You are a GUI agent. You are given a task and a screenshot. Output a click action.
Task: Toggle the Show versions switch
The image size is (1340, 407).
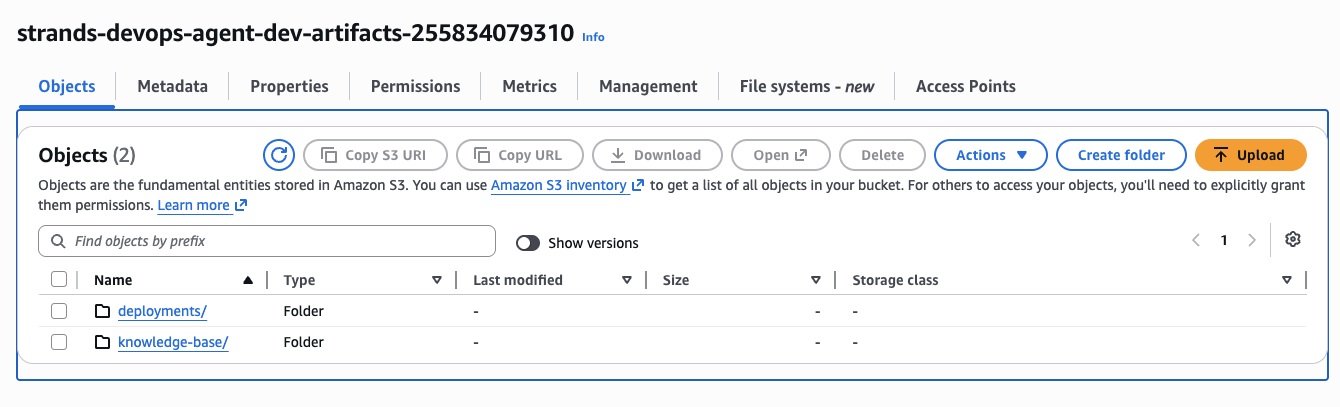pyautogui.click(x=528, y=243)
